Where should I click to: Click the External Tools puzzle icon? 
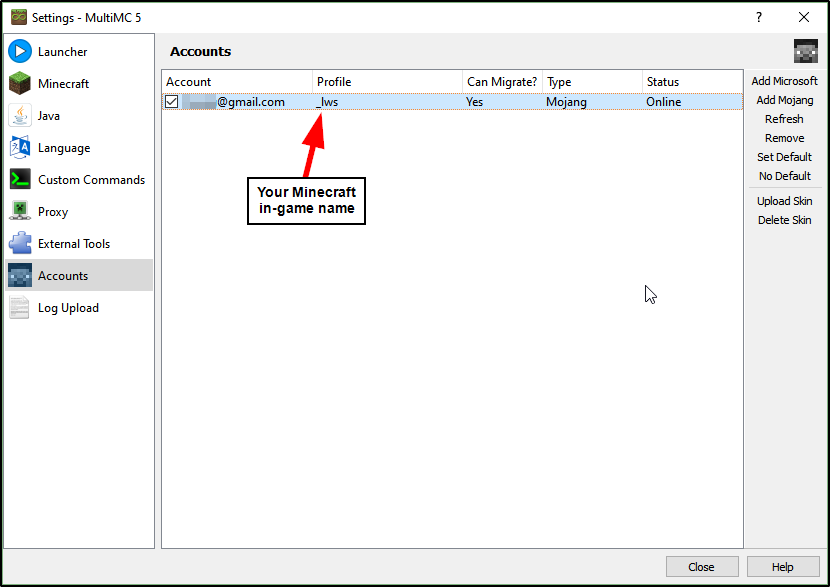[x=20, y=244]
